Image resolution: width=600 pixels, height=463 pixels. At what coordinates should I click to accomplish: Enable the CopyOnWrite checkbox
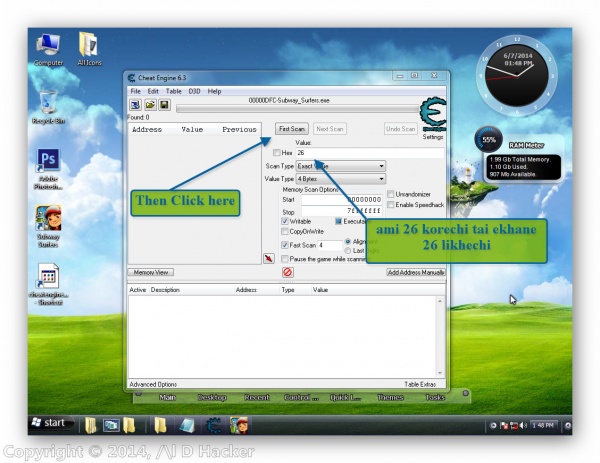pyautogui.click(x=285, y=231)
